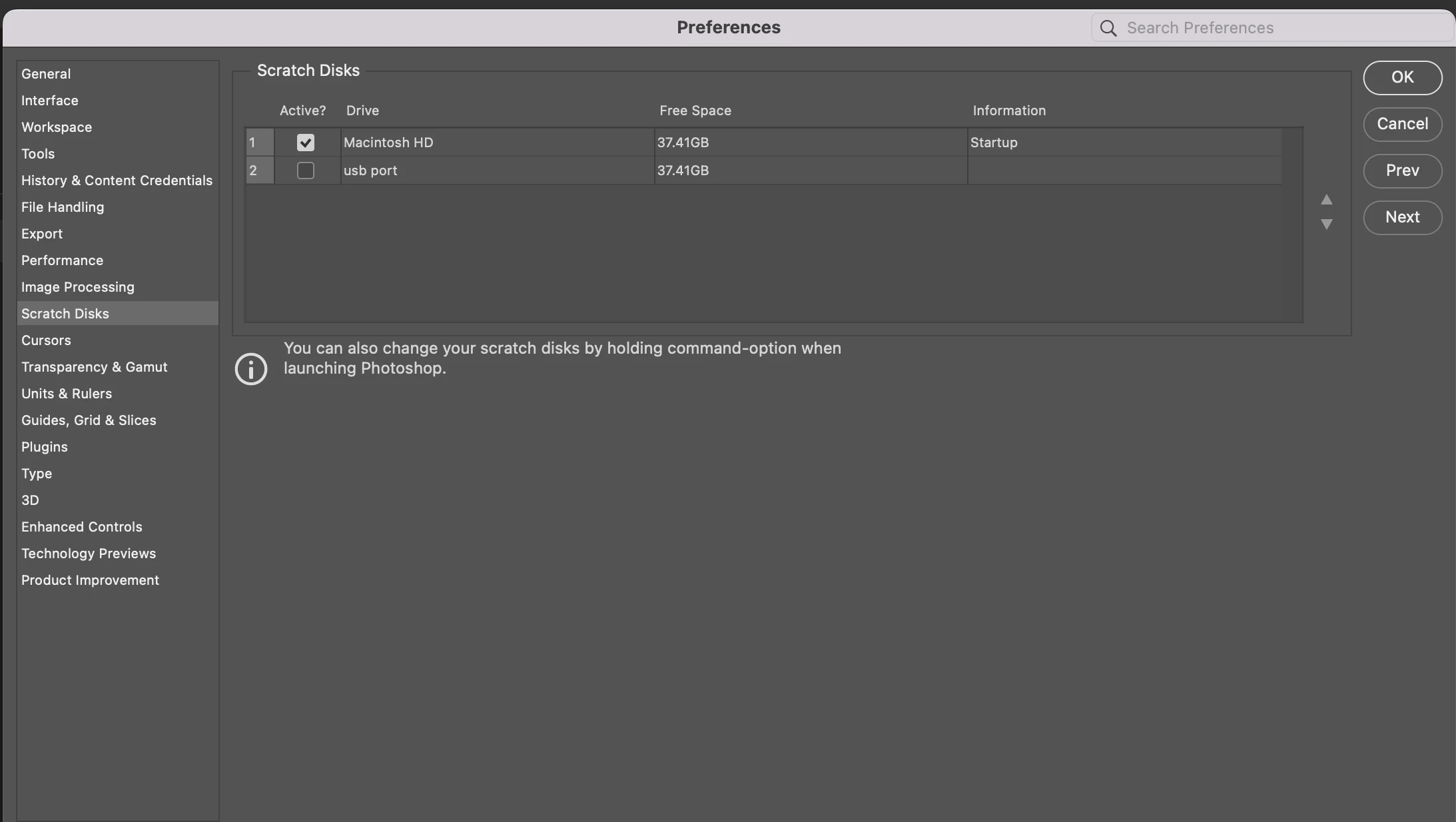Confirm with the OK button
The height and width of the screenshot is (822, 1456).
pos(1402,77)
